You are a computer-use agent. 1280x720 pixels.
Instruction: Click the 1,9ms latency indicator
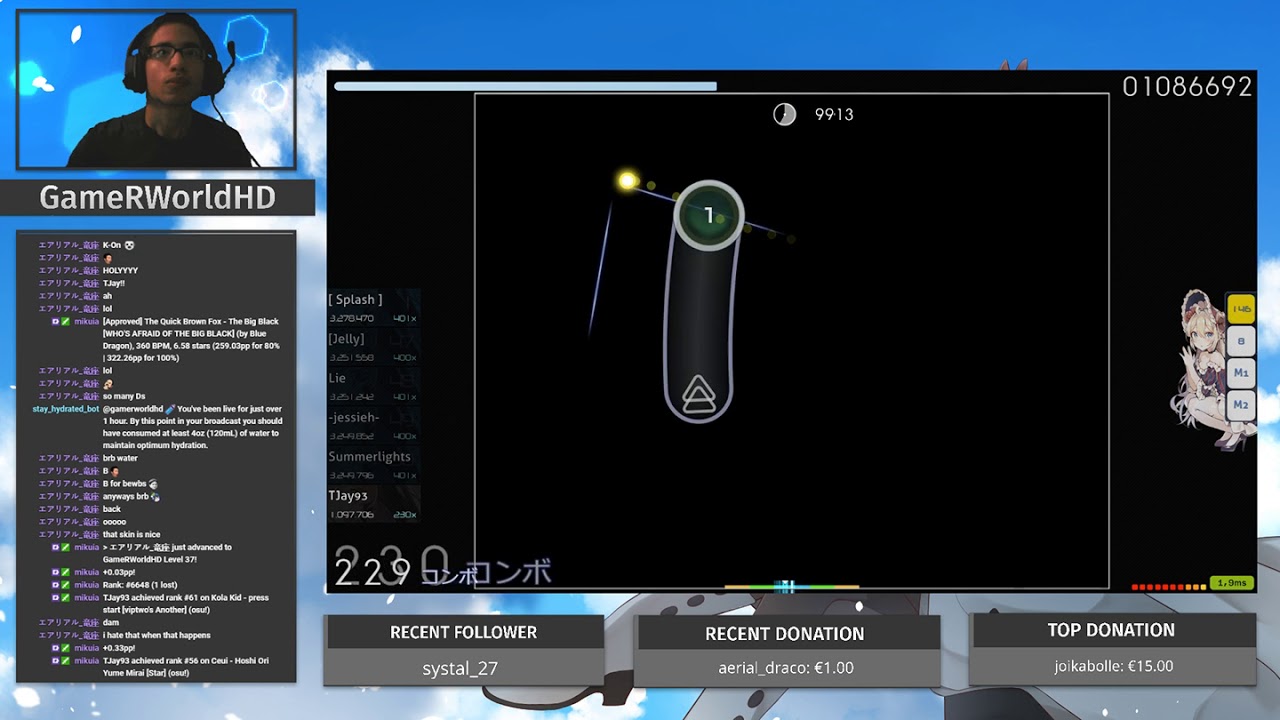coord(1231,582)
